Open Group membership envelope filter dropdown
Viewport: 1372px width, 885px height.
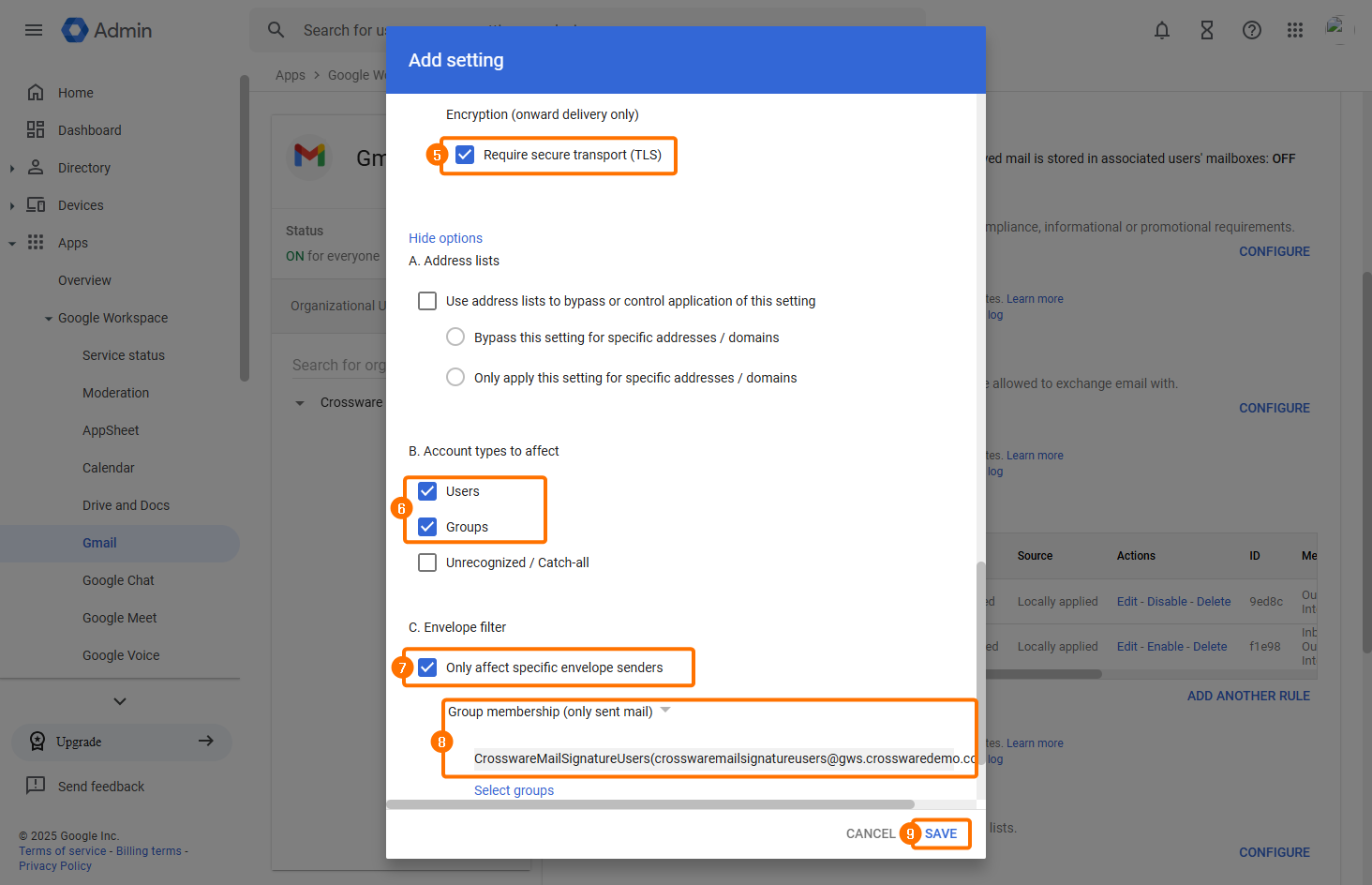pos(665,711)
